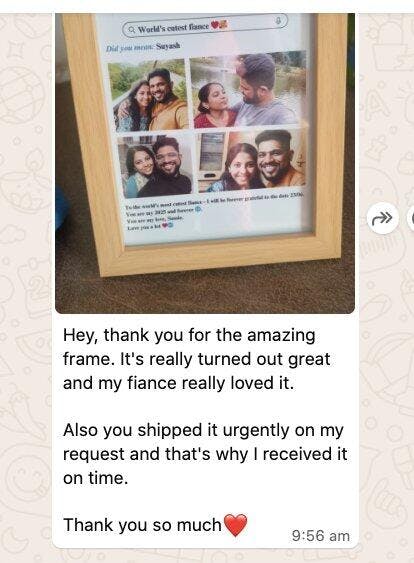The image size is (414, 563).
Task: Open the framed photo image attachment
Action: (x=205, y=163)
